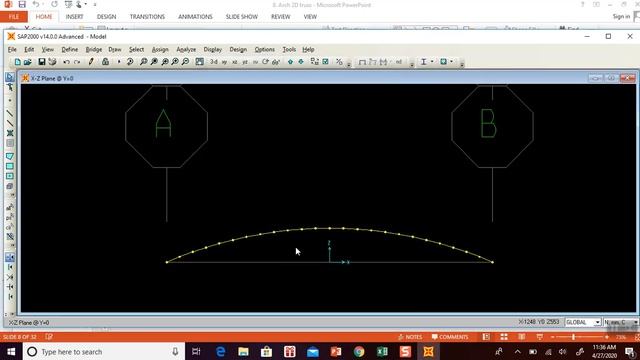Click the 'Type here to search' box
Screen dimensions: 640x360
coord(104,351)
